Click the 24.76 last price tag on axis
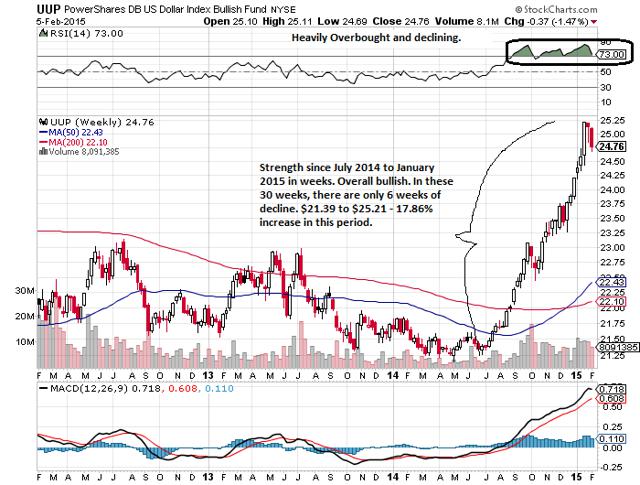Image resolution: width=640 pixels, height=485 pixels. [x=612, y=147]
